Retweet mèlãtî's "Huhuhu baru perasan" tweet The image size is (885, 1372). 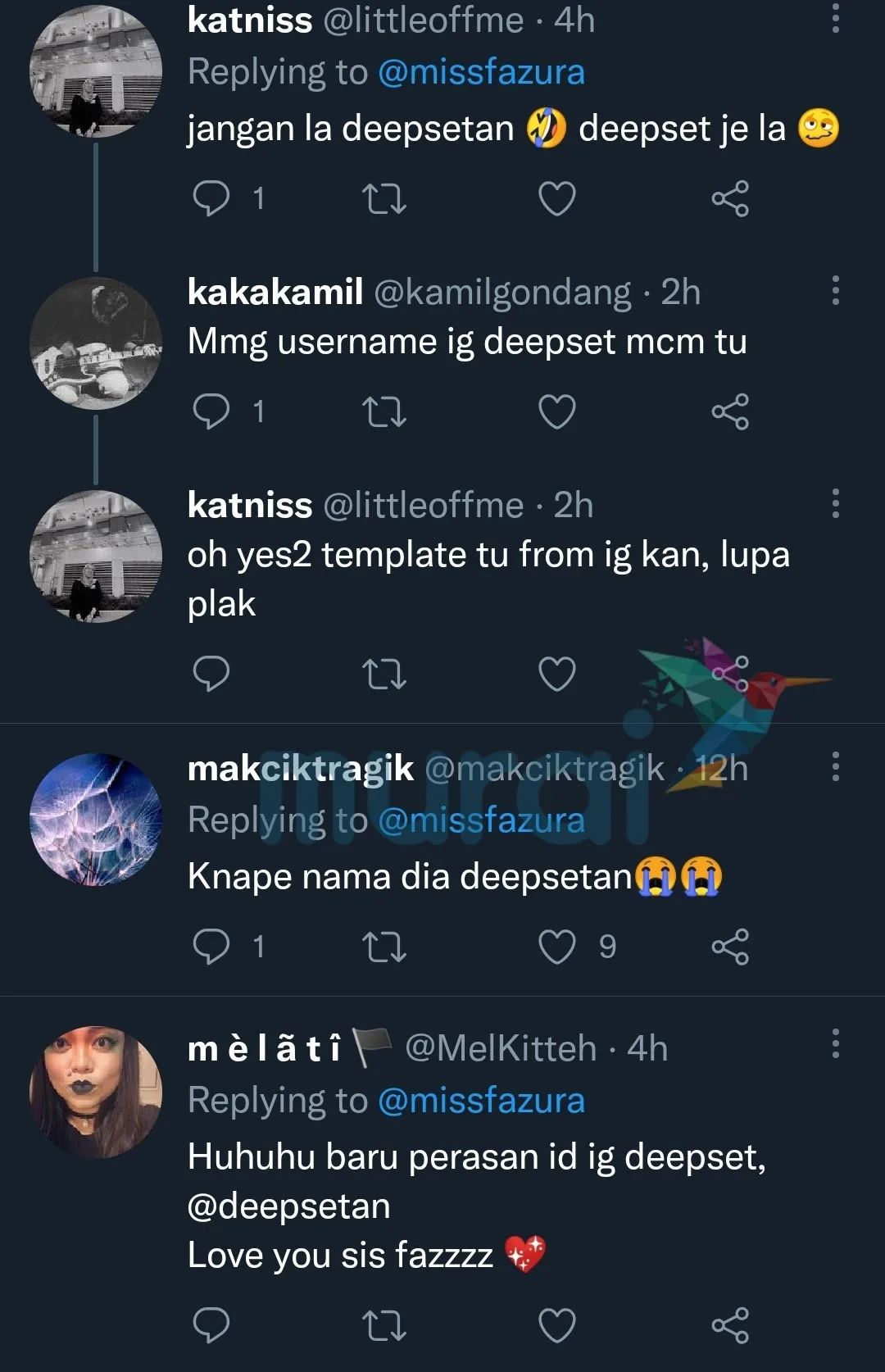click(383, 1325)
